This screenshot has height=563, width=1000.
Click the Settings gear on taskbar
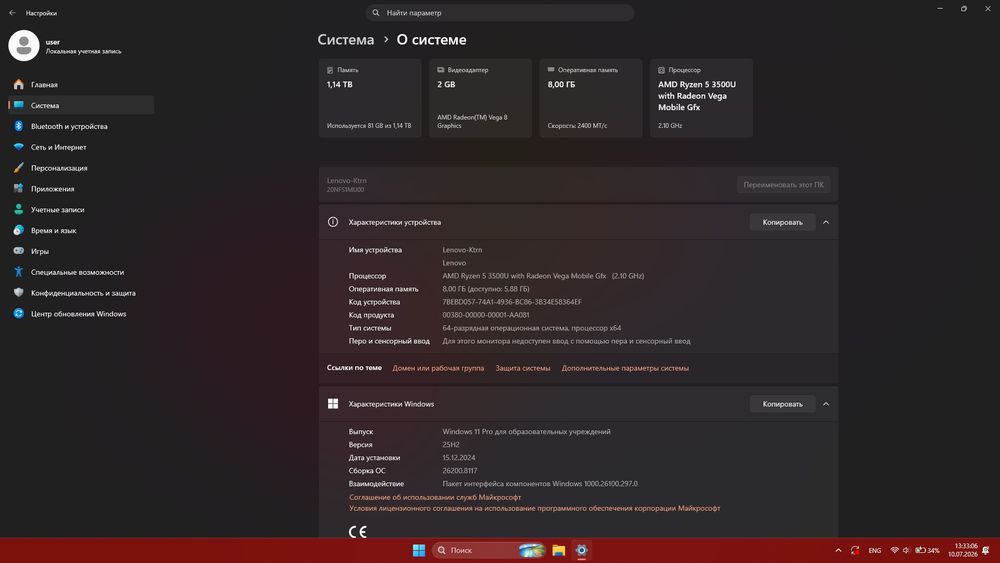582,550
